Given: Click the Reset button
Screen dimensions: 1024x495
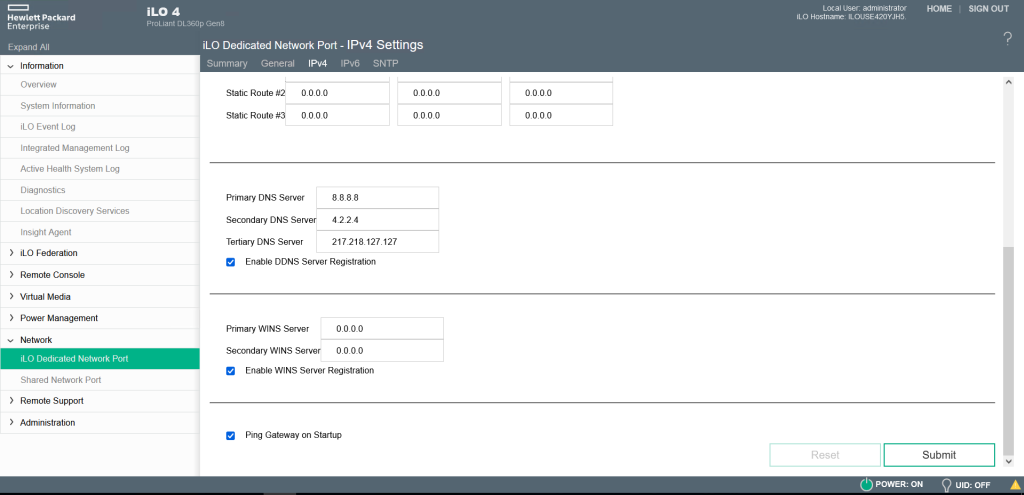Looking at the screenshot, I should 825,455.
